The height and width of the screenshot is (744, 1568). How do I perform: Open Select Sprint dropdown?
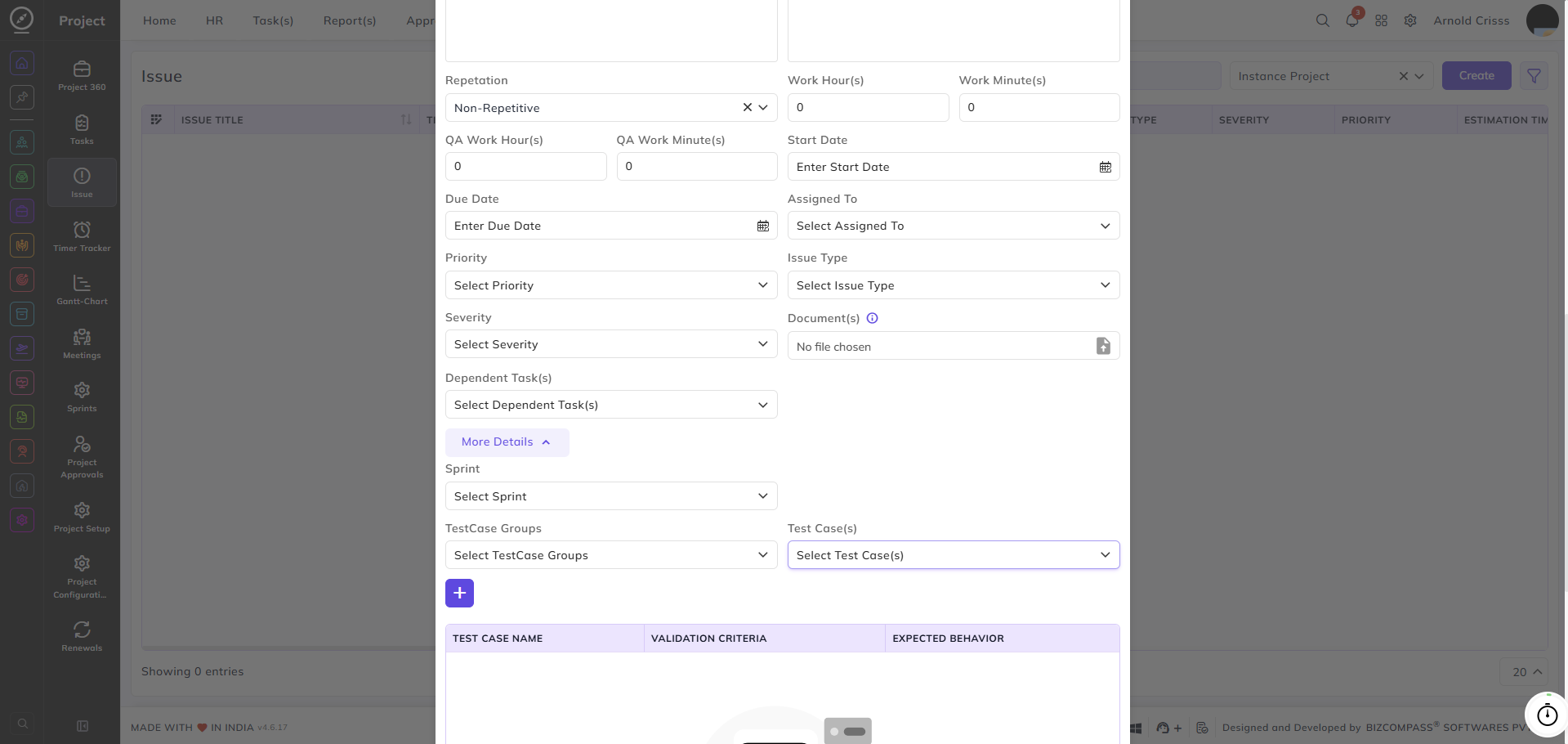click(x=611, y=496)
